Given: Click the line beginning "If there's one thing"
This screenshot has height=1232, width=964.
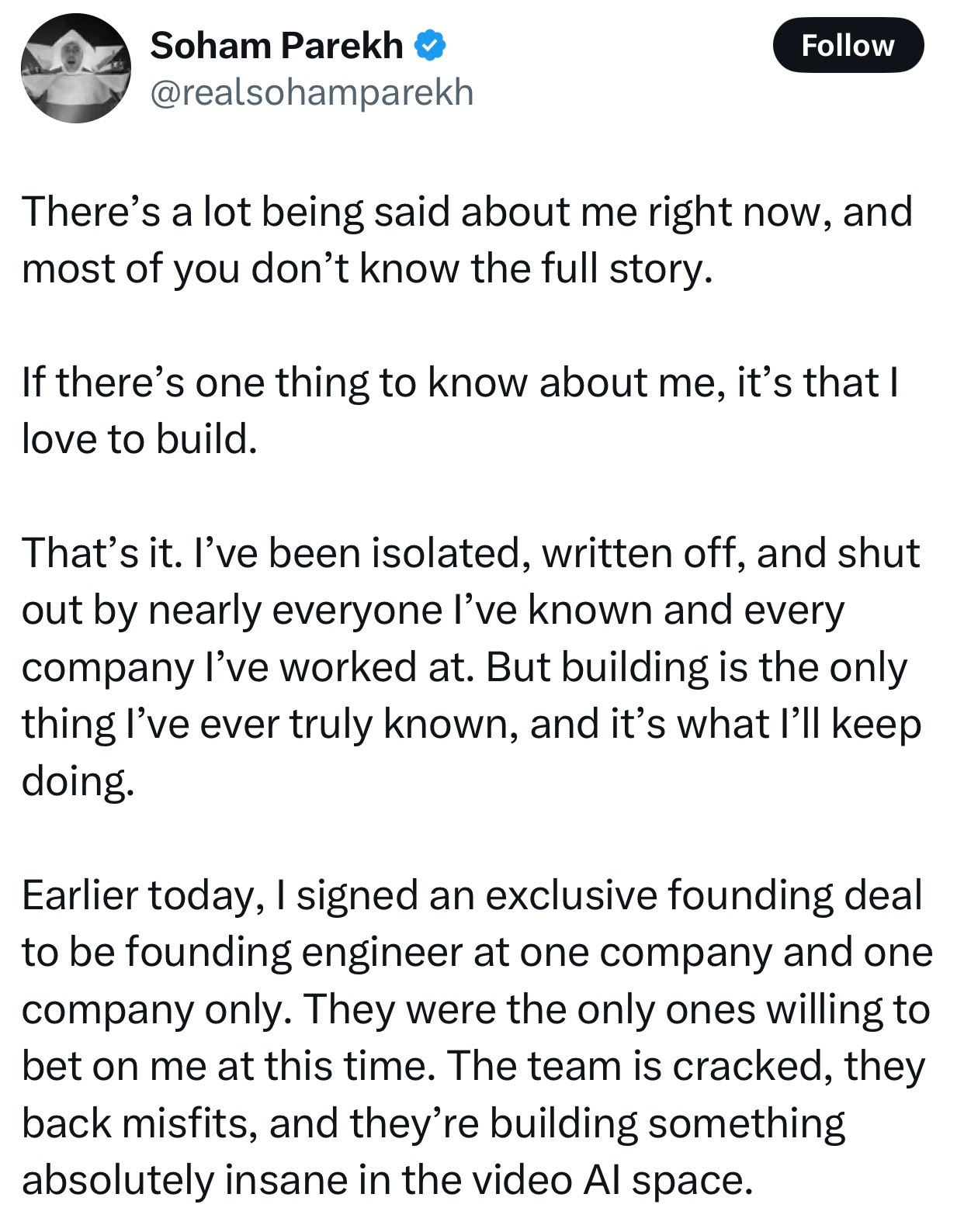Looking at the screenshot, I should (x=460, y=382).
